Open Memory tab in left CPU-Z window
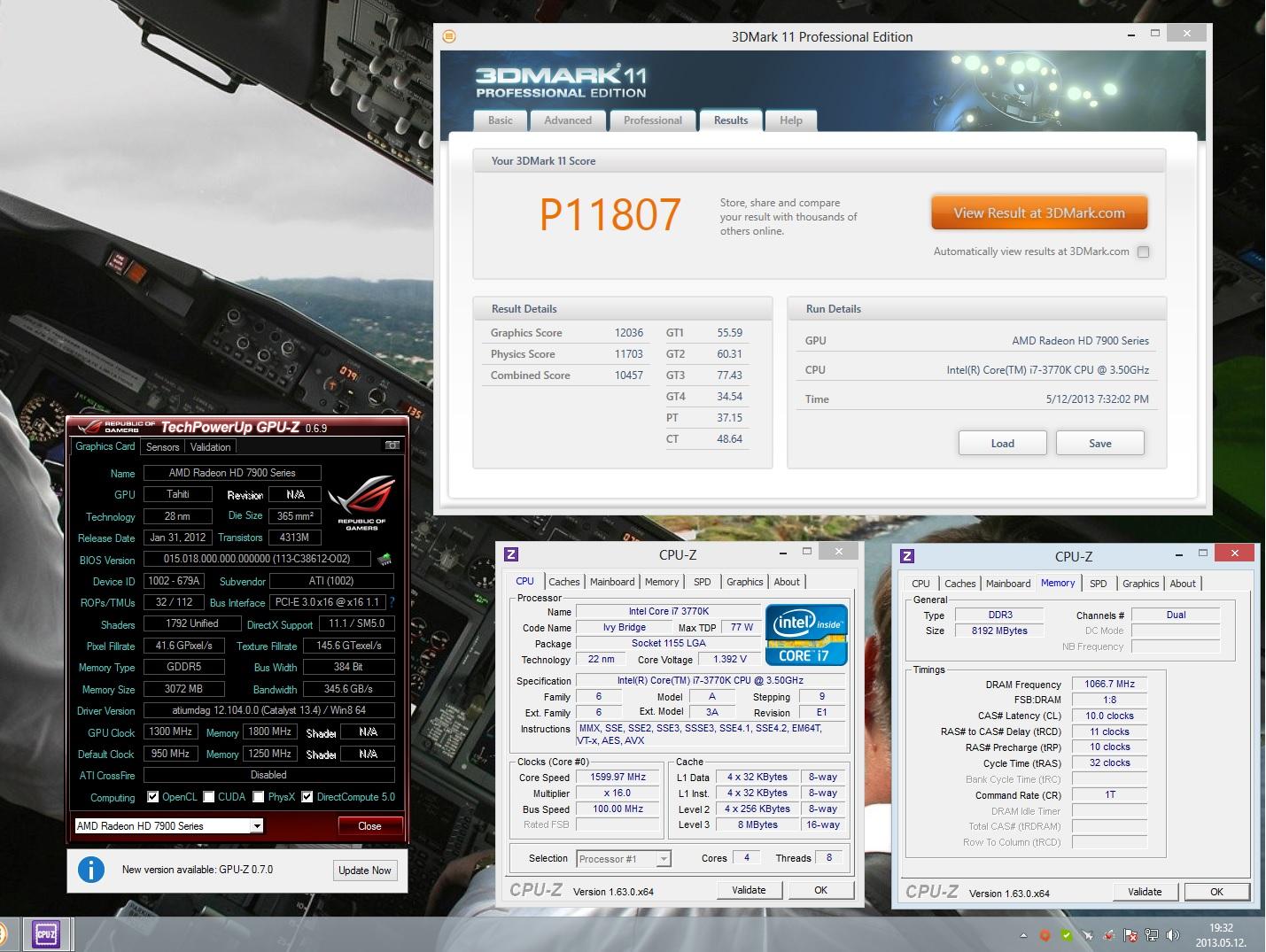 [x=662, y=582]
